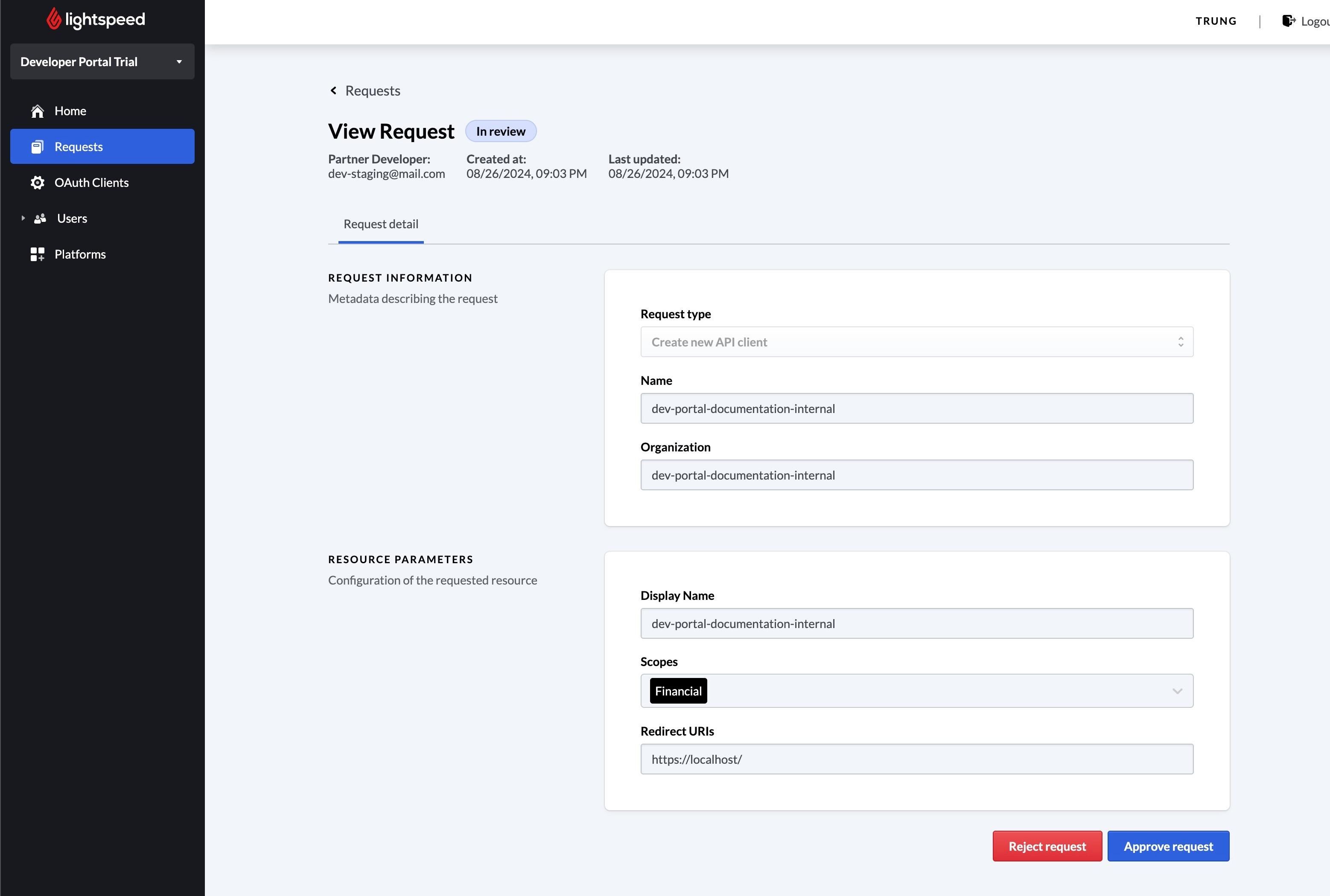Viewport: 1330px width, 896px height.
Task: Click TRUNG in the top bar
Action: tap(1216, 21)
